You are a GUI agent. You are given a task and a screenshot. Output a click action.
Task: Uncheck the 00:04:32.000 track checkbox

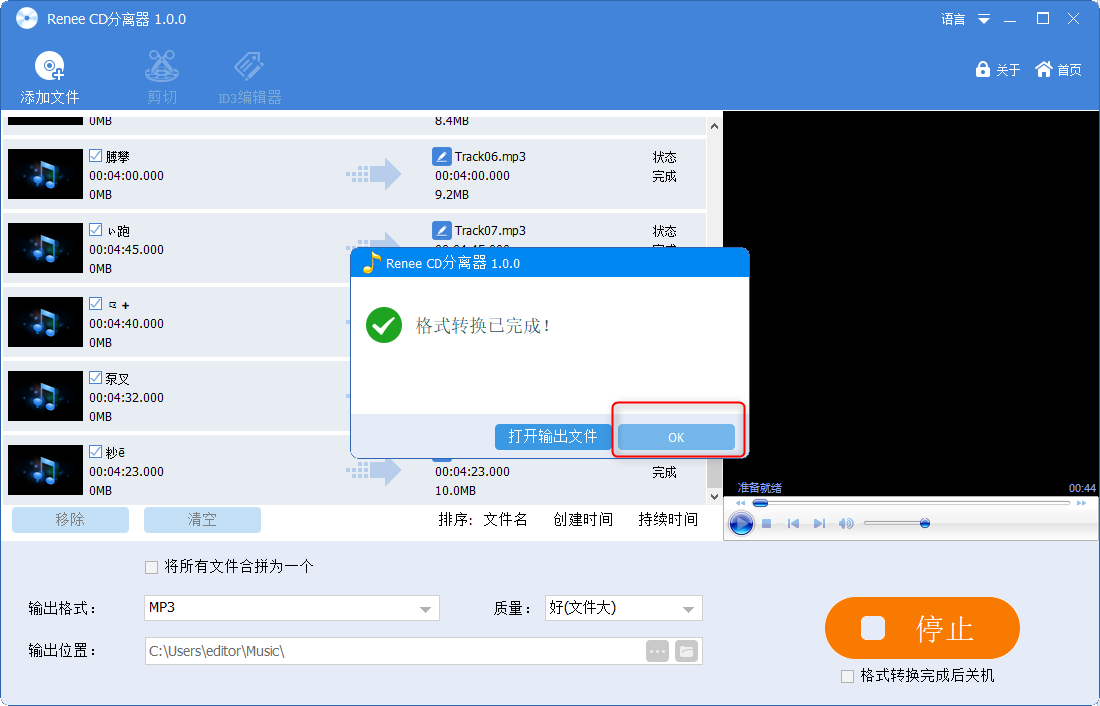pyautogui.click(x=95, y=378)
